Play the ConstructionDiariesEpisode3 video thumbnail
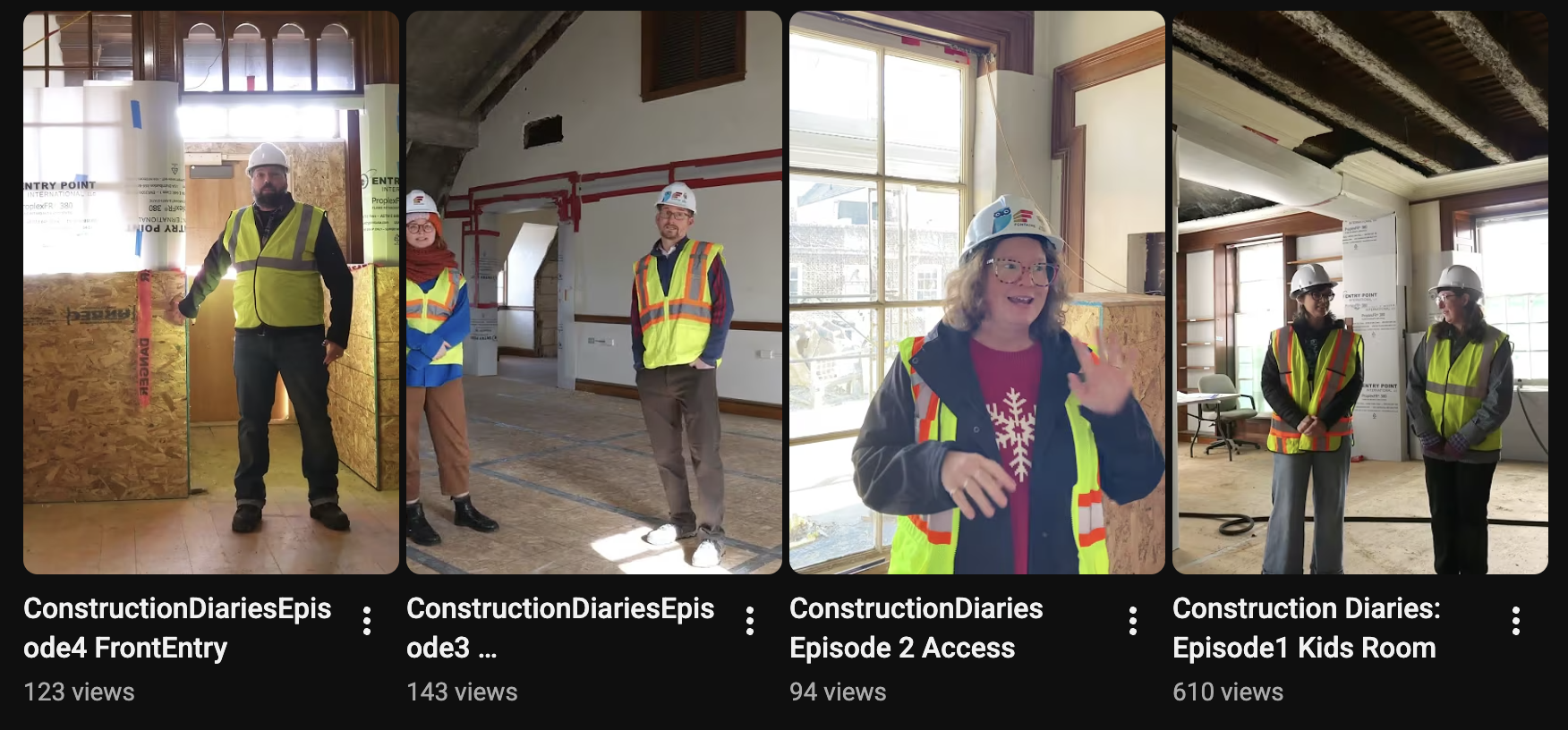 (594, 293)
